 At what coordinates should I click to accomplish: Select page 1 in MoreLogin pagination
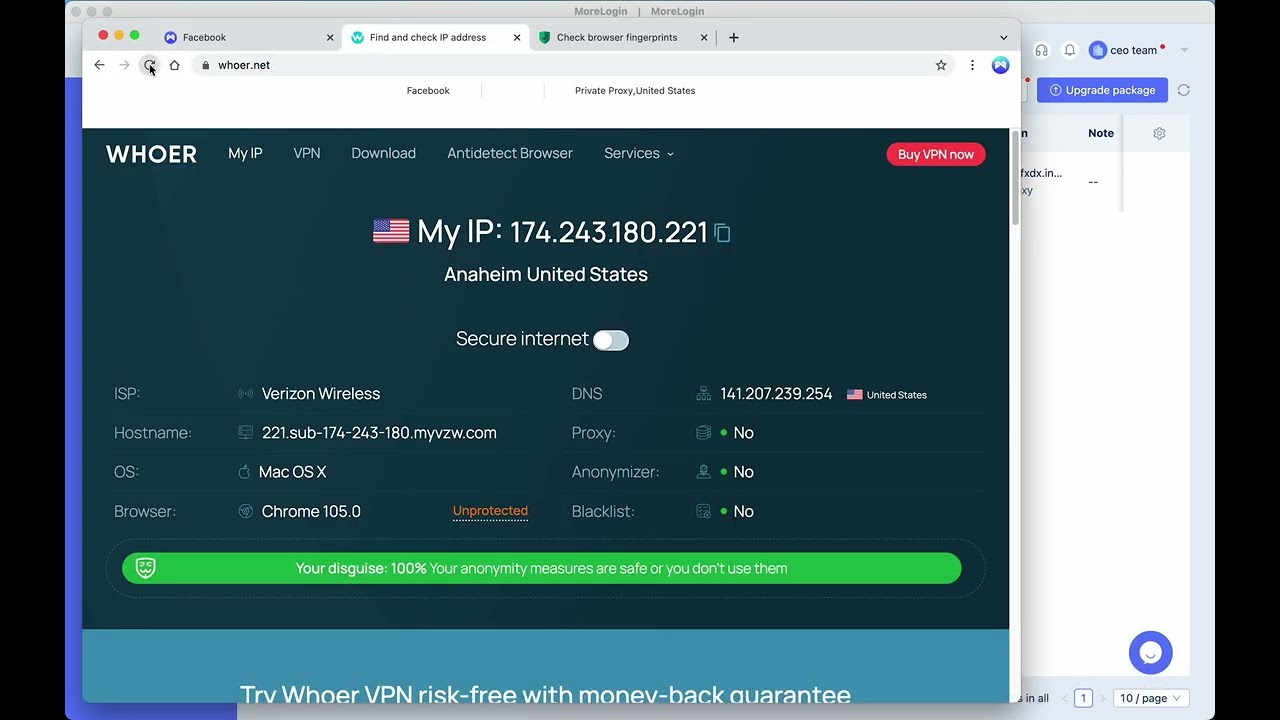click(x=1083, y=698)
